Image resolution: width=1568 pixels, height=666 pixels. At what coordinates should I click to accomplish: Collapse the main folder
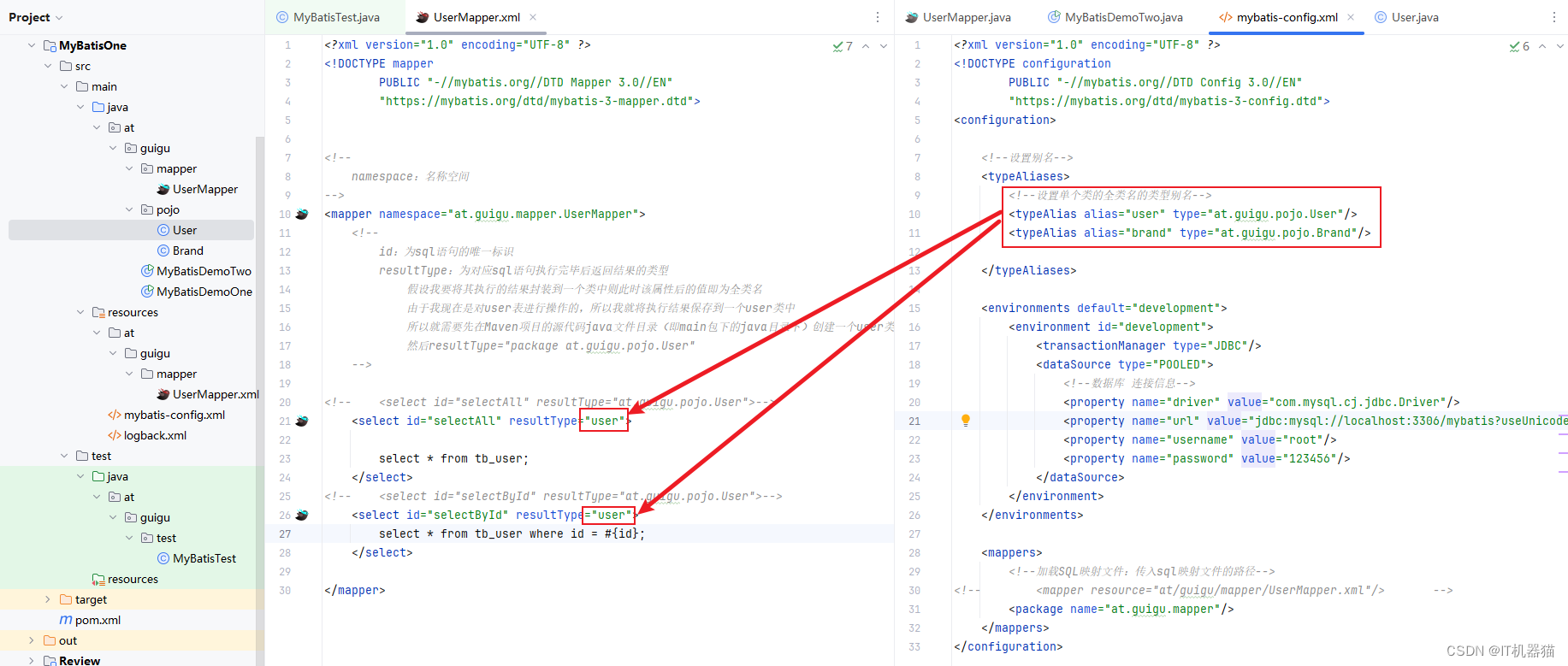coord(64,86)
